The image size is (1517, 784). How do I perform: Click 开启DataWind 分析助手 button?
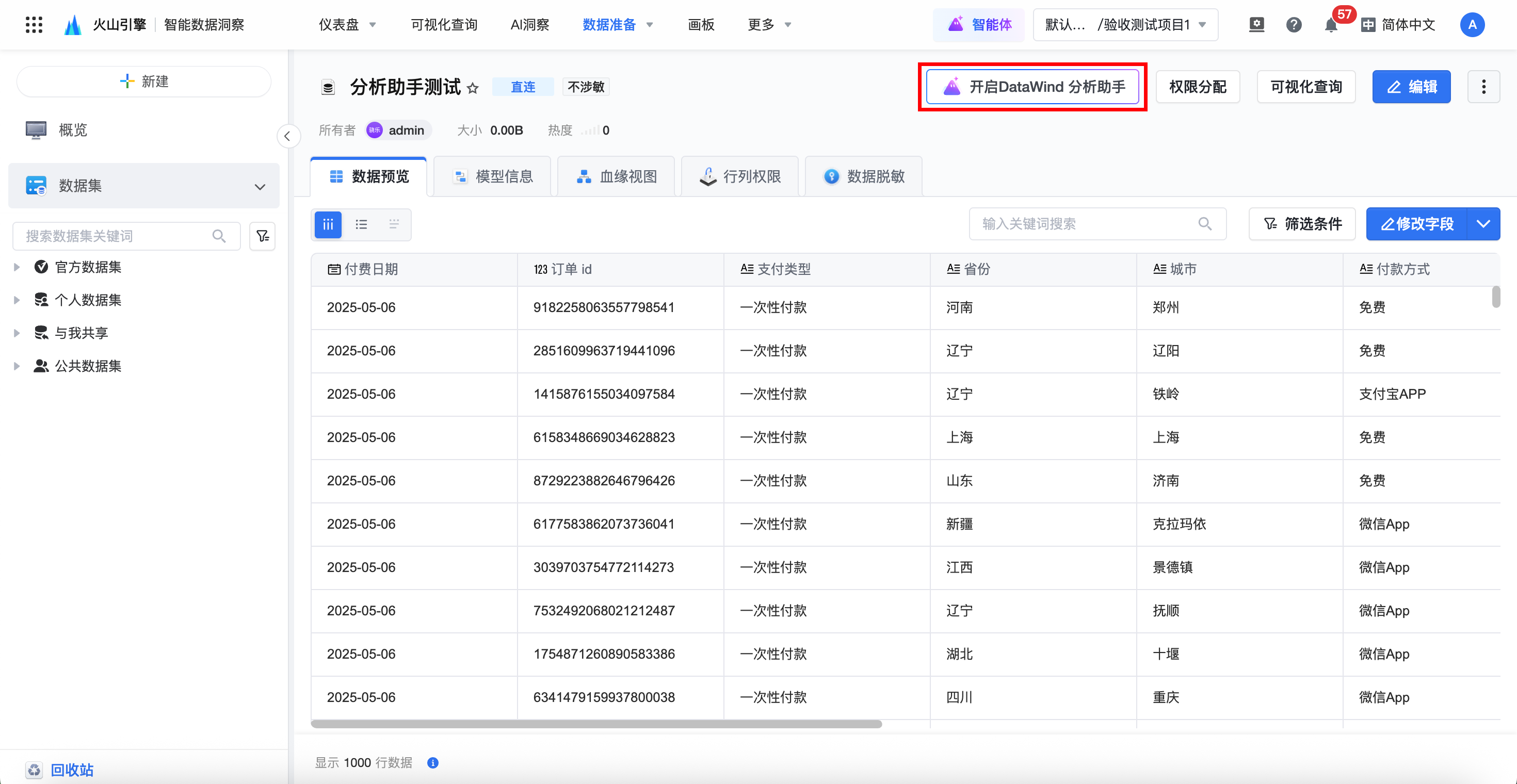coord(1032,87)
